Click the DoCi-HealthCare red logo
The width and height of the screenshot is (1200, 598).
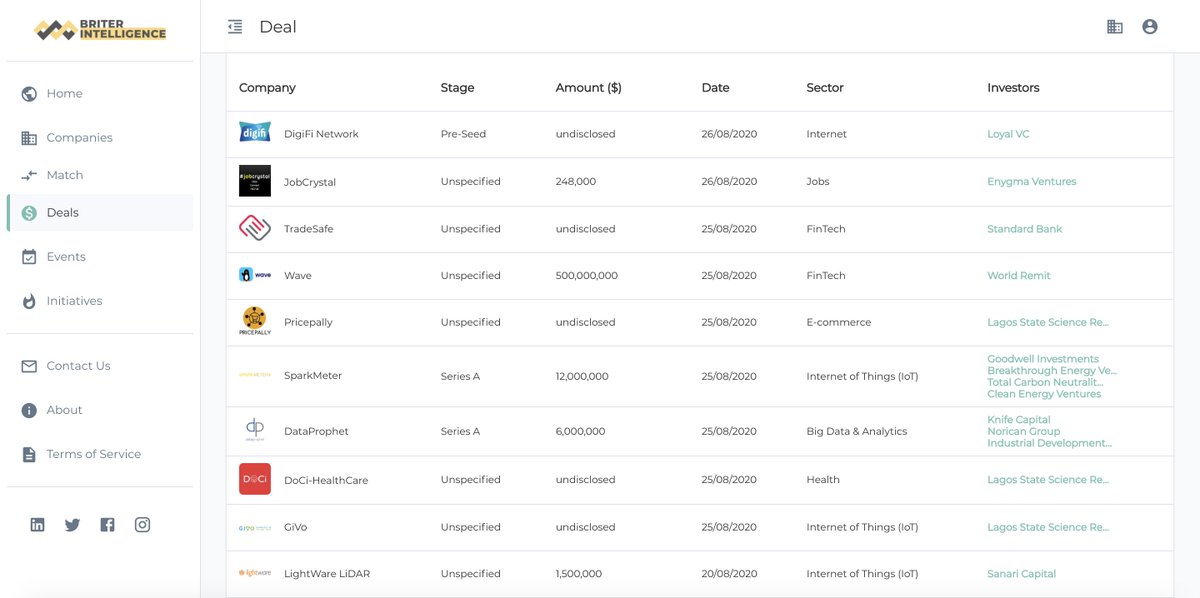pos(255,479)
